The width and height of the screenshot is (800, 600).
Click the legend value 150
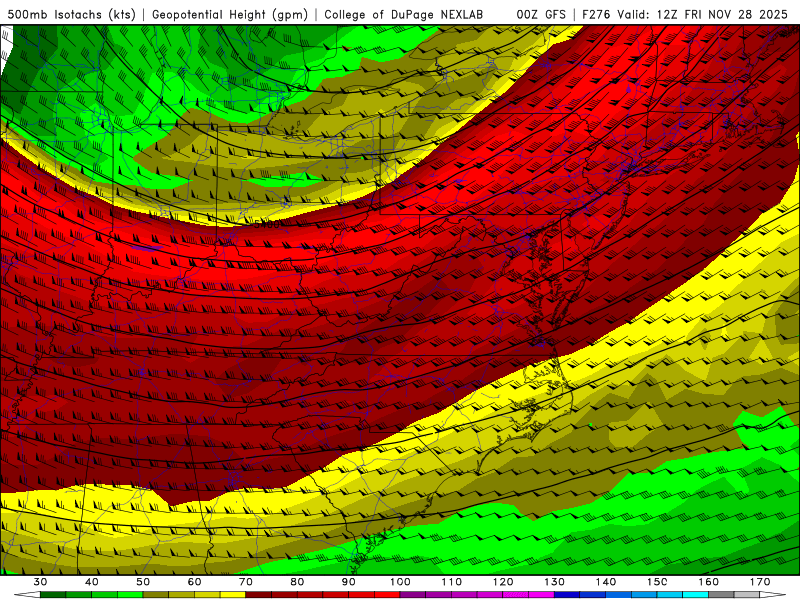click(657, 582)
